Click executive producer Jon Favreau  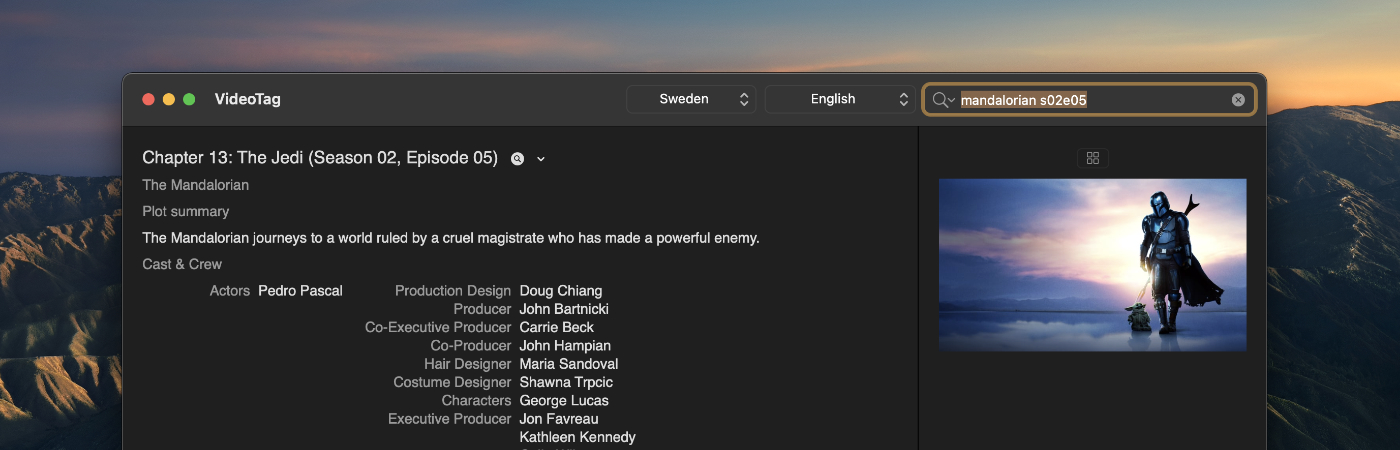[559, 419]
